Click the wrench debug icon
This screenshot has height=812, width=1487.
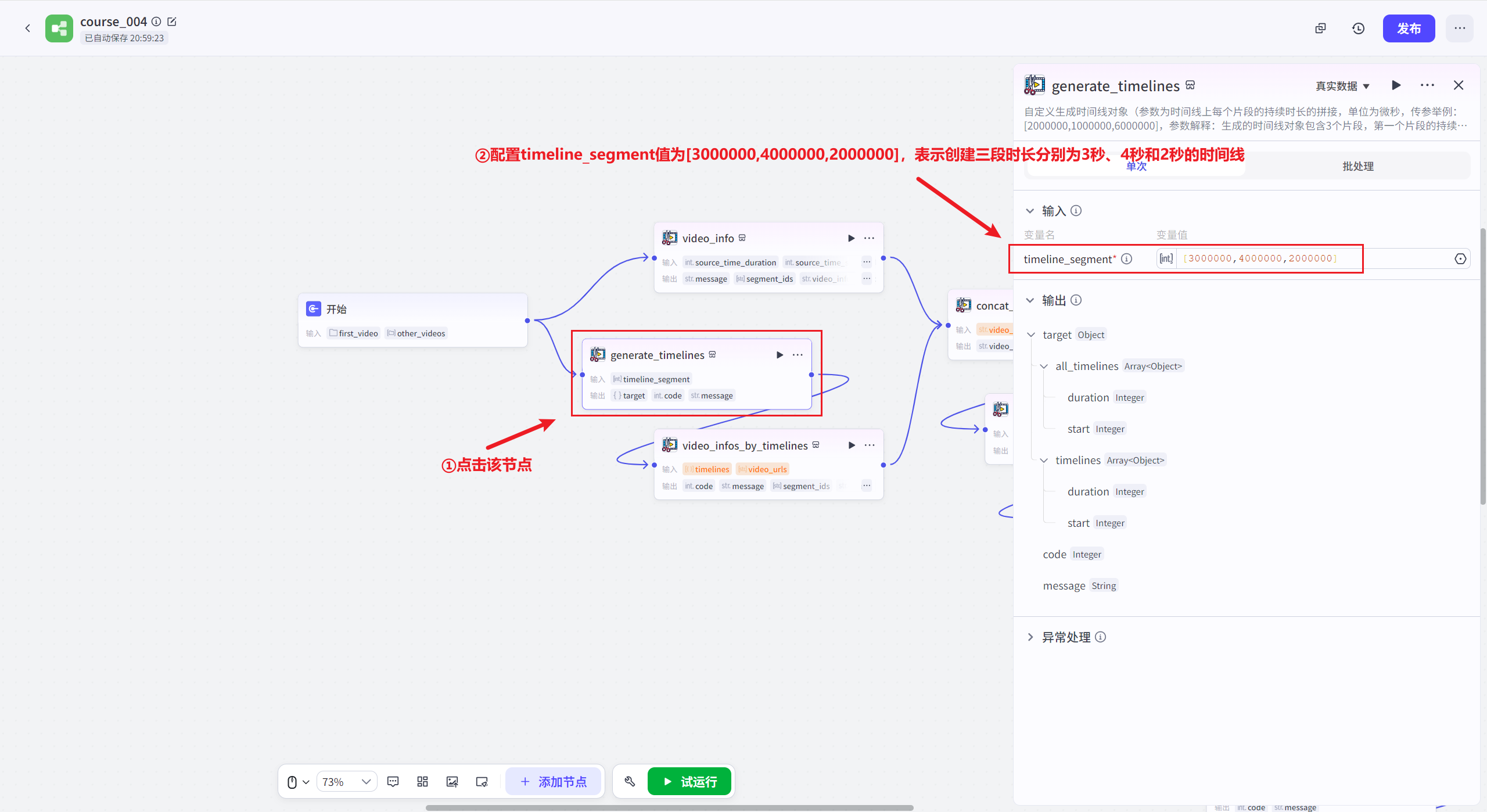point(630,782)
